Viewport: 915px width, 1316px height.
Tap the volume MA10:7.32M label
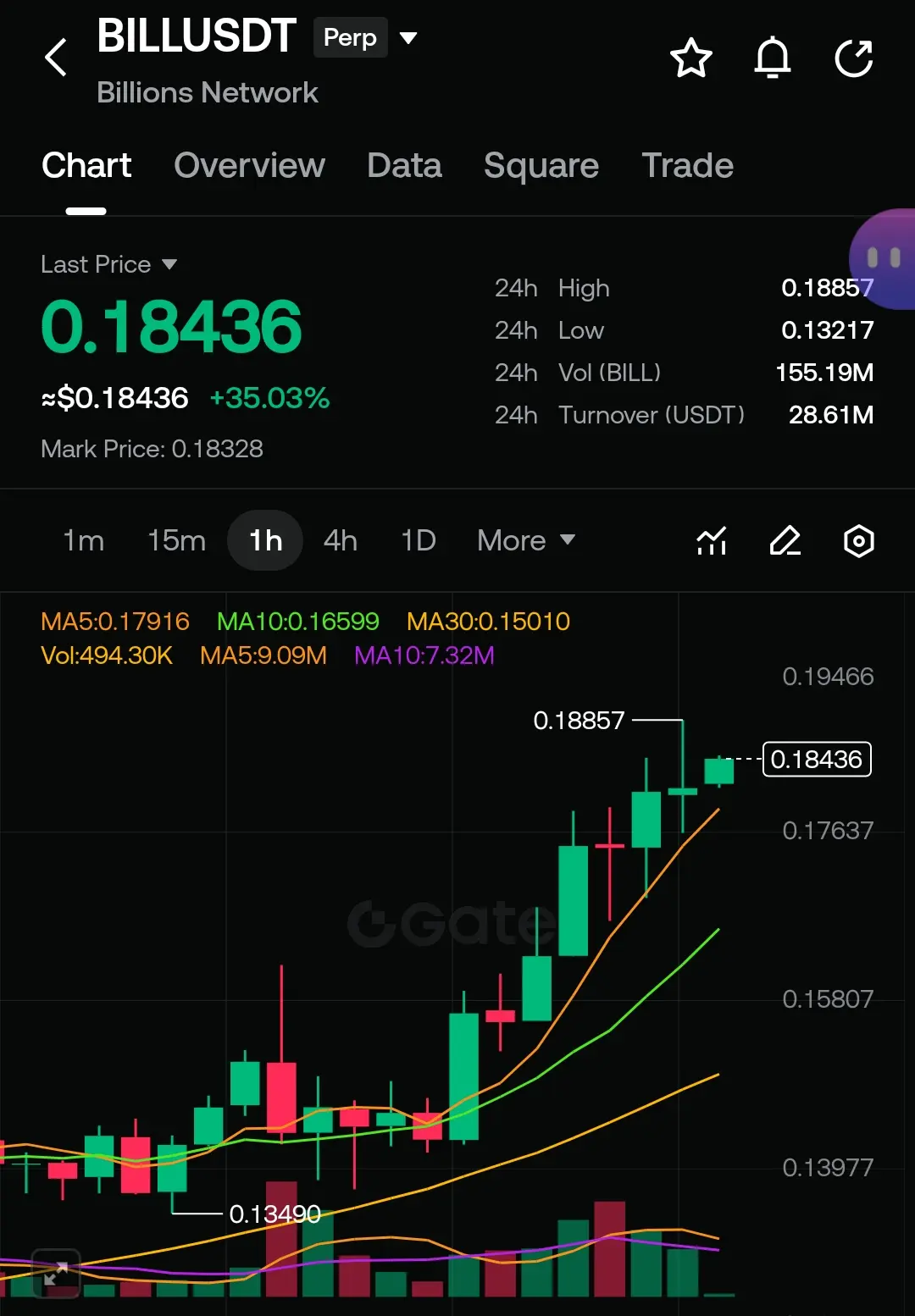[424, 655]
